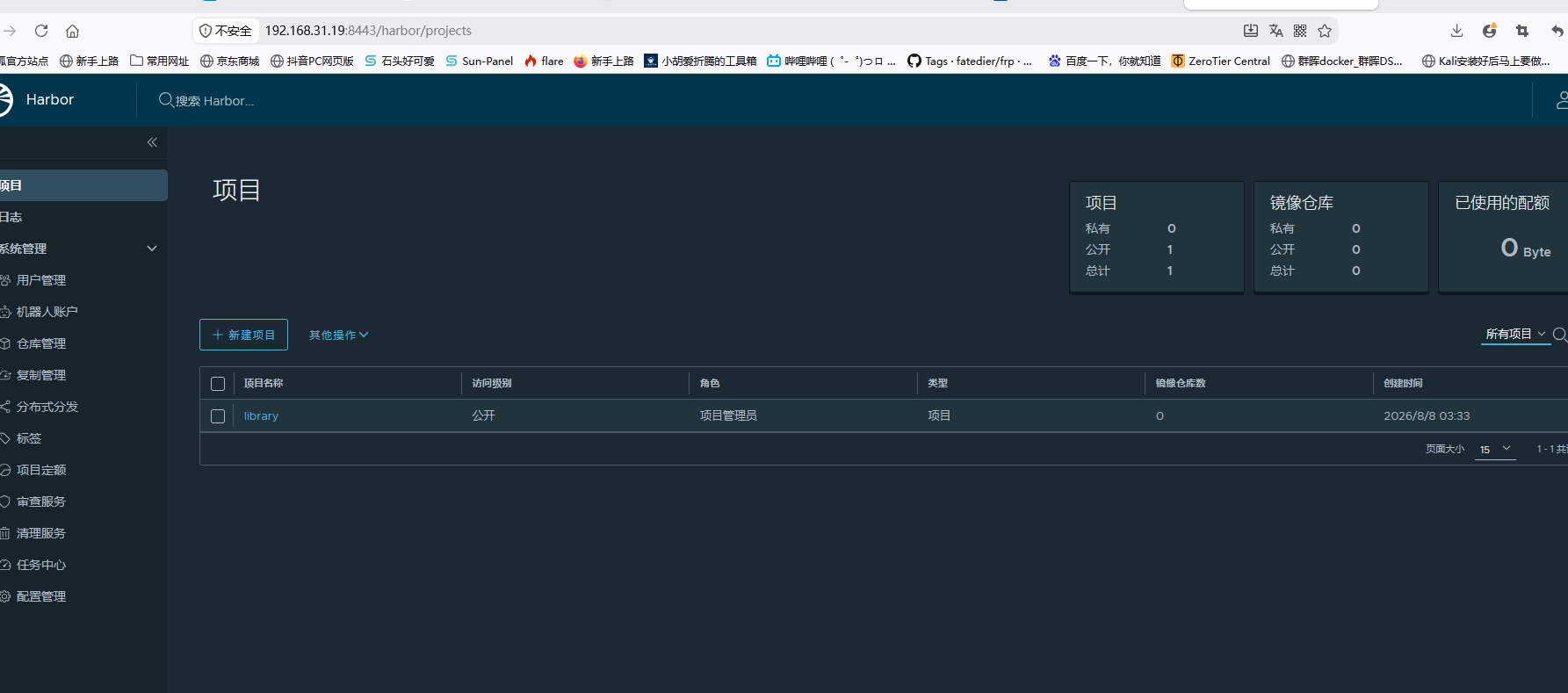Image resolution: width=1568 pixels, height=693 pixels.
Task: Open the flare bookmark
Action: [x=544, y=61]
